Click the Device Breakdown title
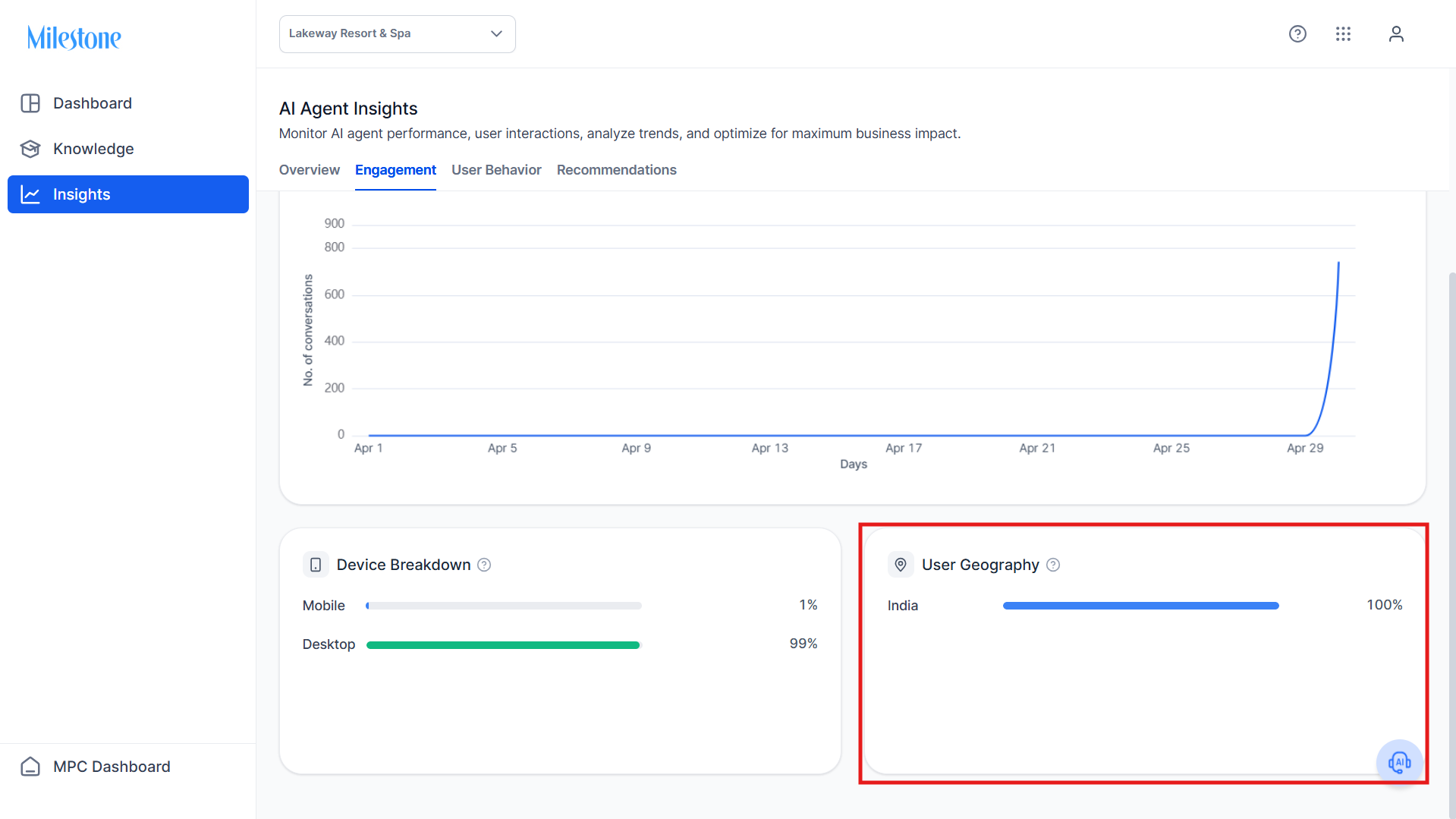1456x819 pixels. pyautogui.click(x=404, y=565)
